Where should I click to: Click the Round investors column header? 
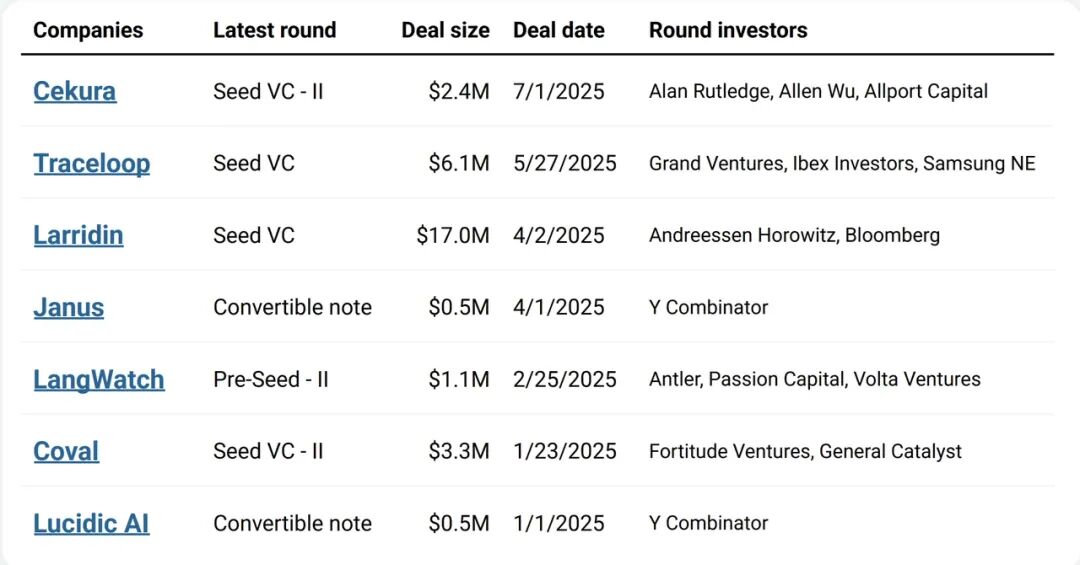coord(728,30)
